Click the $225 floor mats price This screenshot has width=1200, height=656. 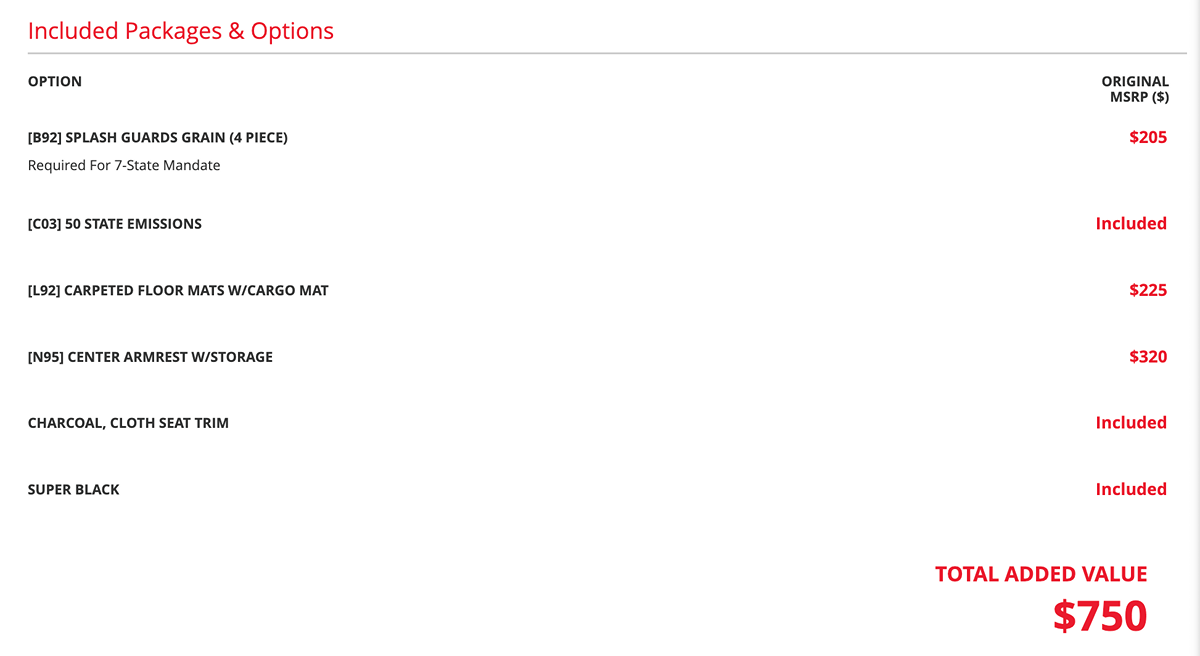tap(1148, 291)
